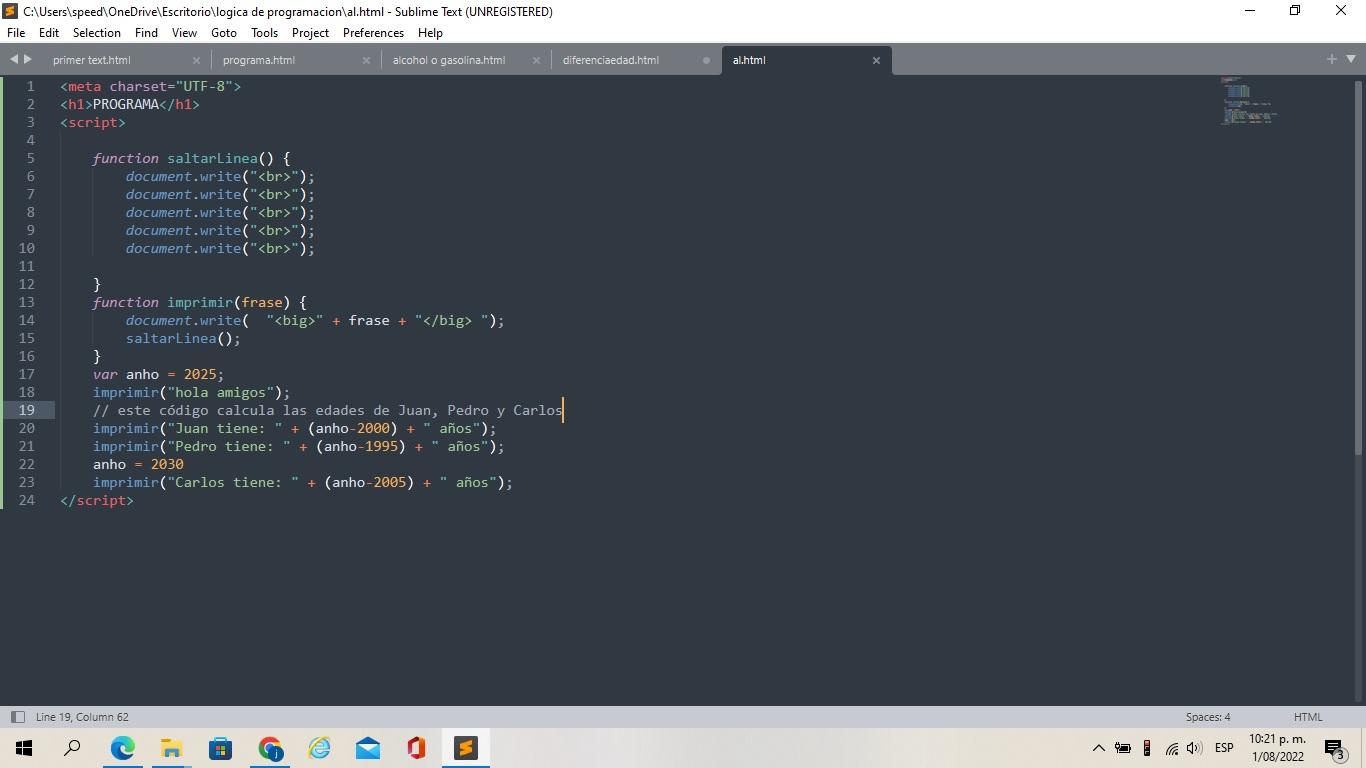Switch to the programa.html tab
The width and height of the screenshot is (1366, 768).
click(x=259, y=60)
